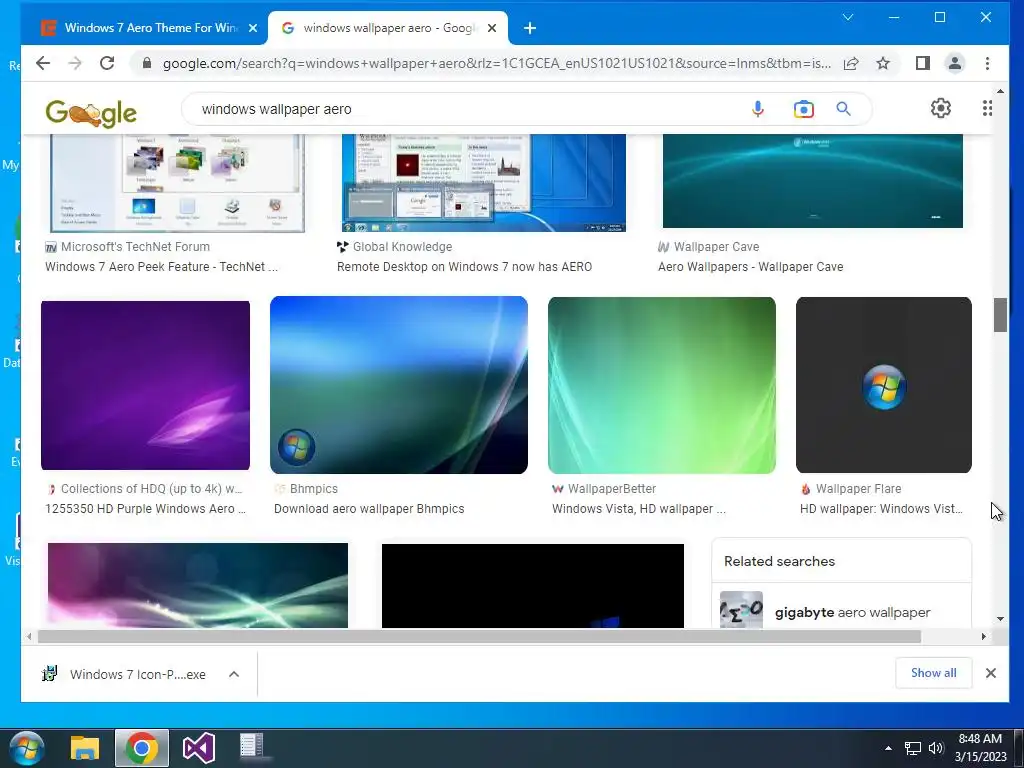Open the volume control in tray

point(936,748)
